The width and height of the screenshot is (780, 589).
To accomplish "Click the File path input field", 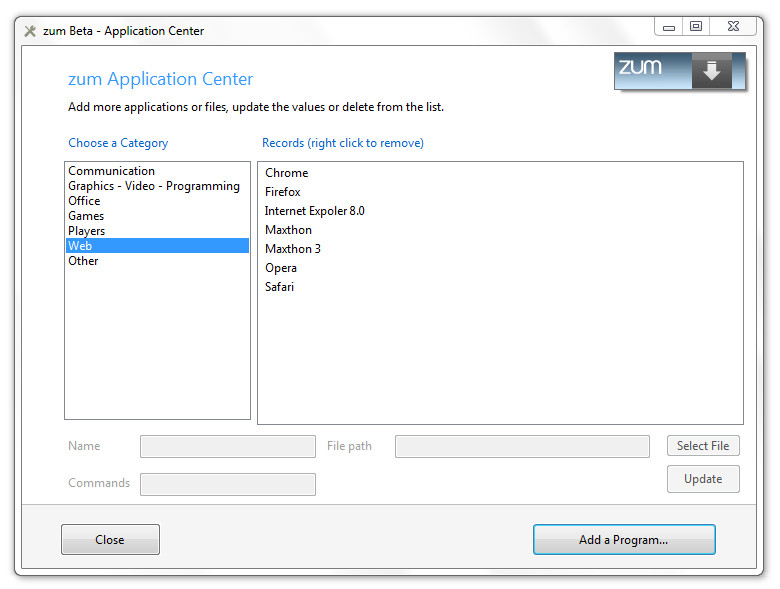I will (x=522, y=446).
